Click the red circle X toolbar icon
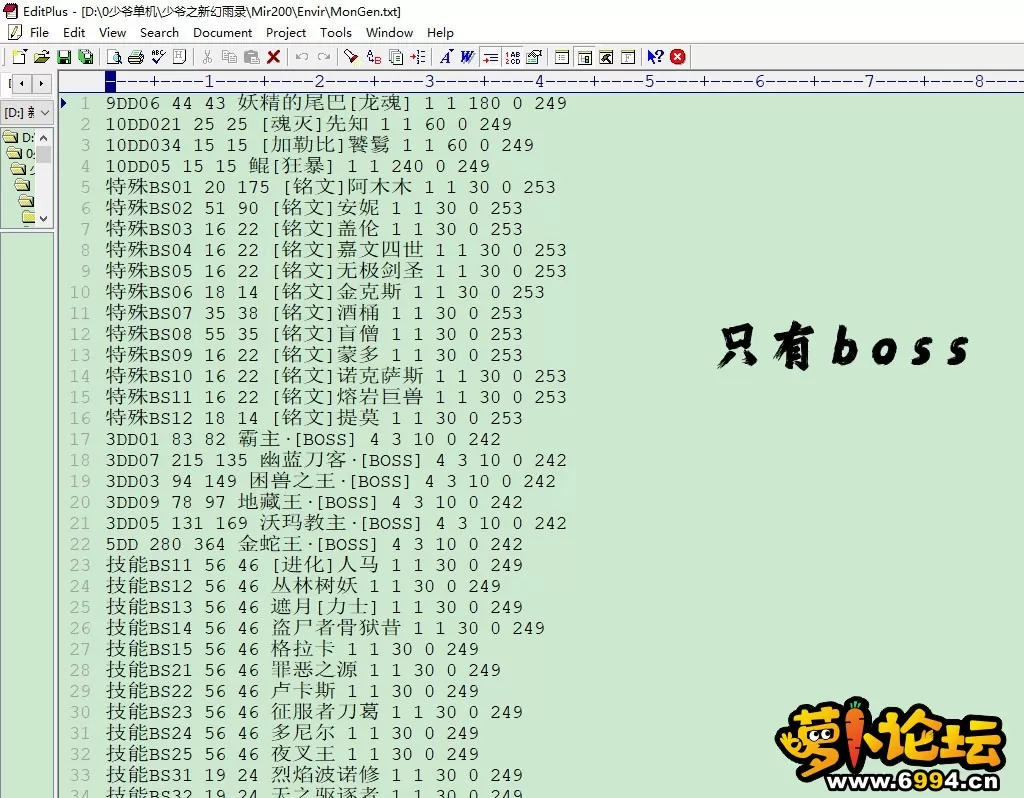The height and width of the screenshot is (798, 1024). (678, 57)
